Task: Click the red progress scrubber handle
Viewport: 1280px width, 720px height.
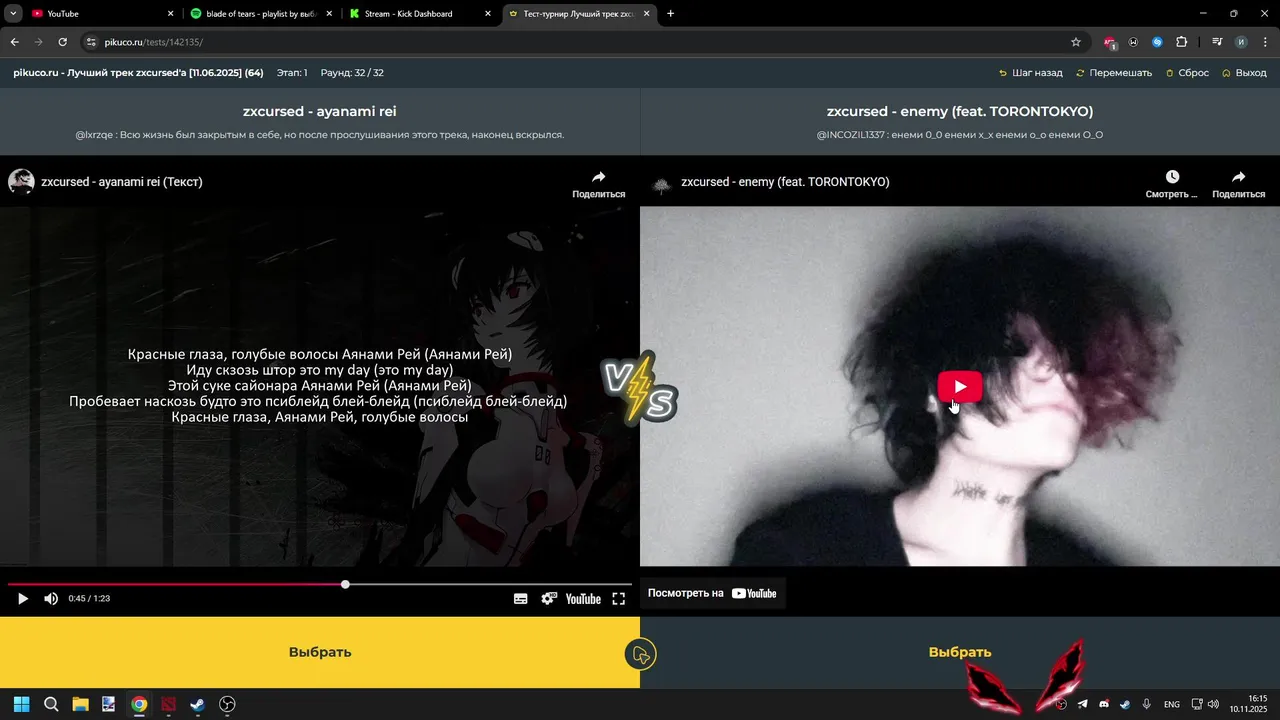Action: (x=345, y=584)
